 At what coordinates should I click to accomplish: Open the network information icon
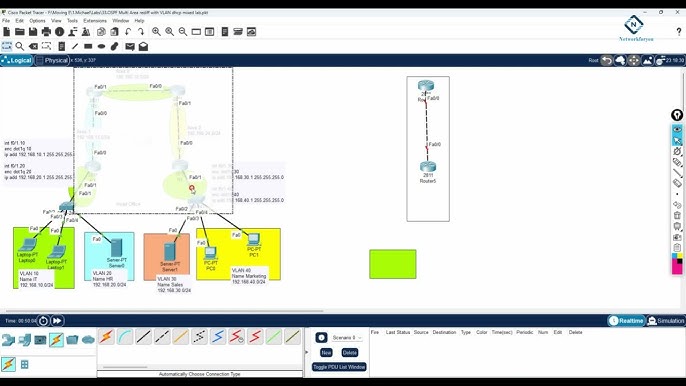(60, 32)
